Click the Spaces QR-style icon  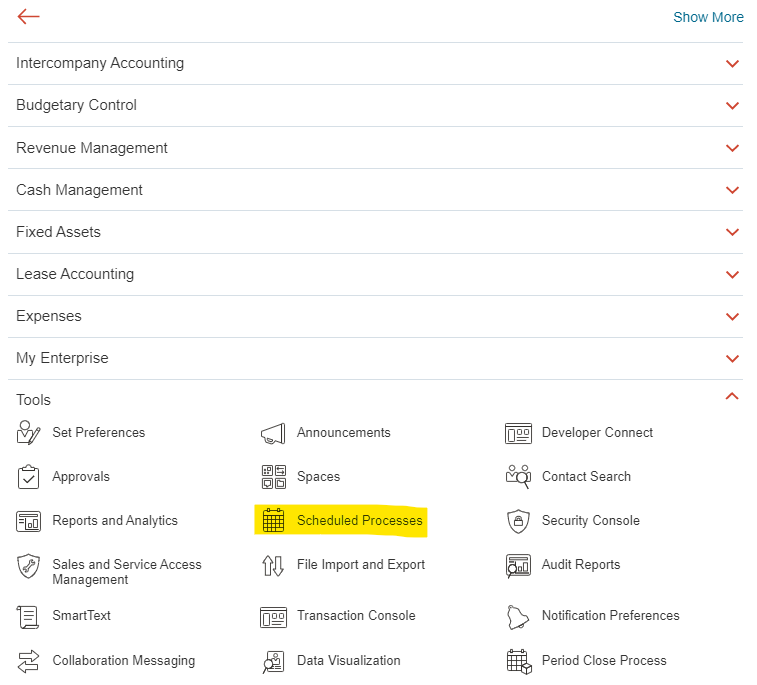click(x=273, y=477)
